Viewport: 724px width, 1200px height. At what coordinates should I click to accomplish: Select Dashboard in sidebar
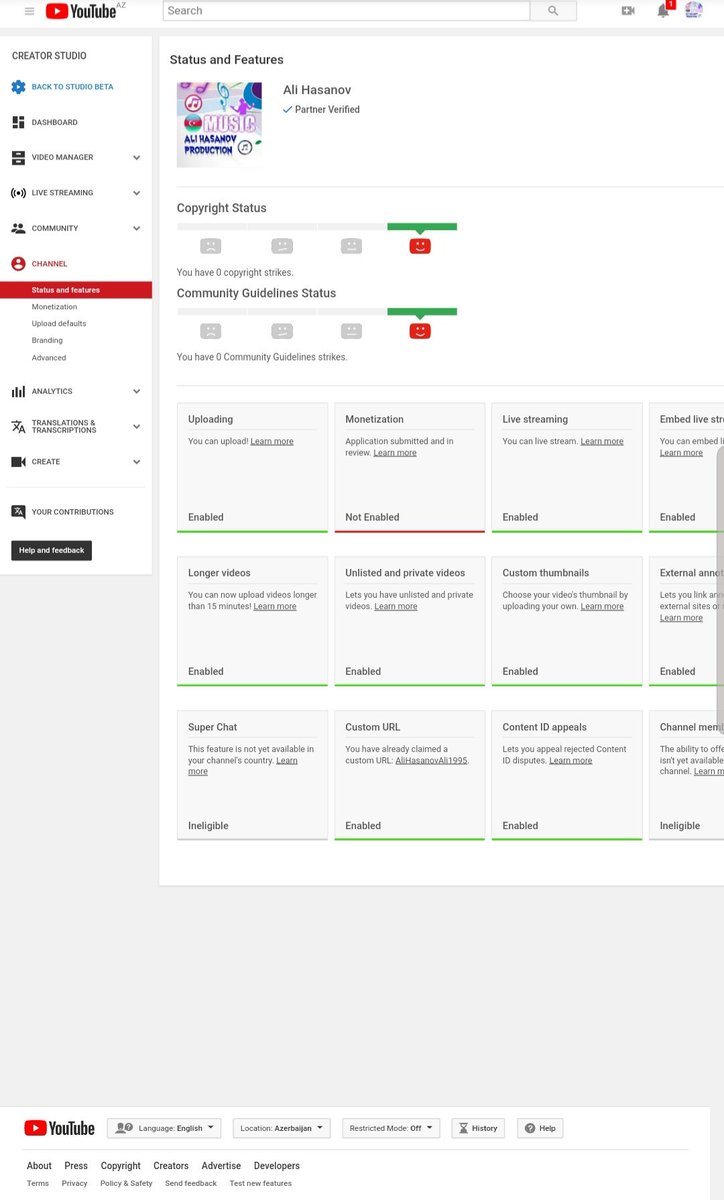tap(55, 122)
